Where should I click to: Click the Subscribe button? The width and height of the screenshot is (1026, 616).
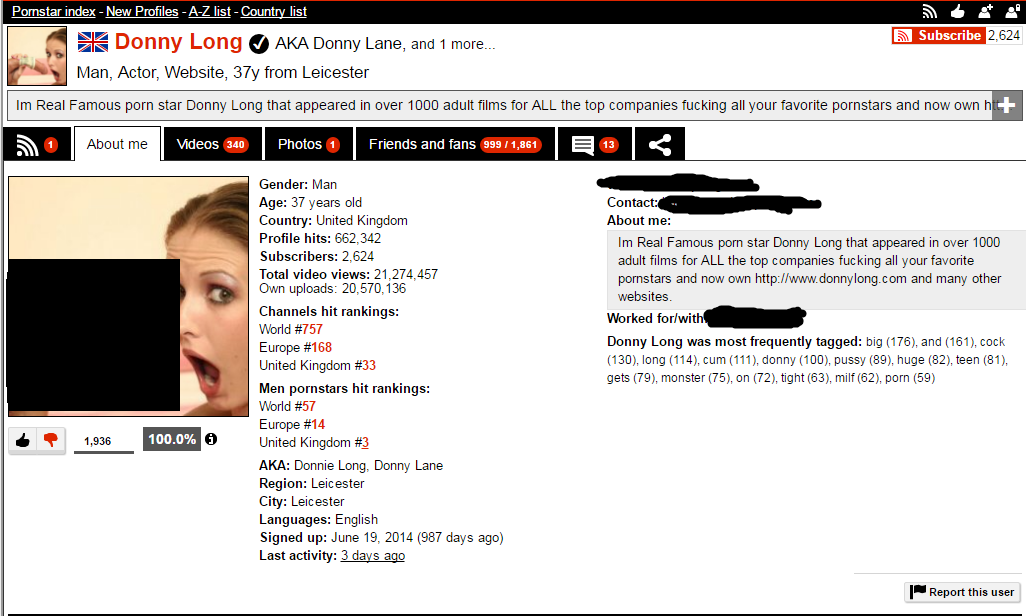(x=938, y=35)
